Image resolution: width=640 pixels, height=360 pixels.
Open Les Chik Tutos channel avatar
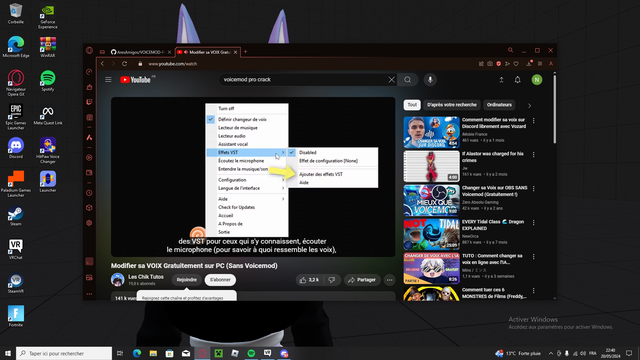(x=118, y=280)
